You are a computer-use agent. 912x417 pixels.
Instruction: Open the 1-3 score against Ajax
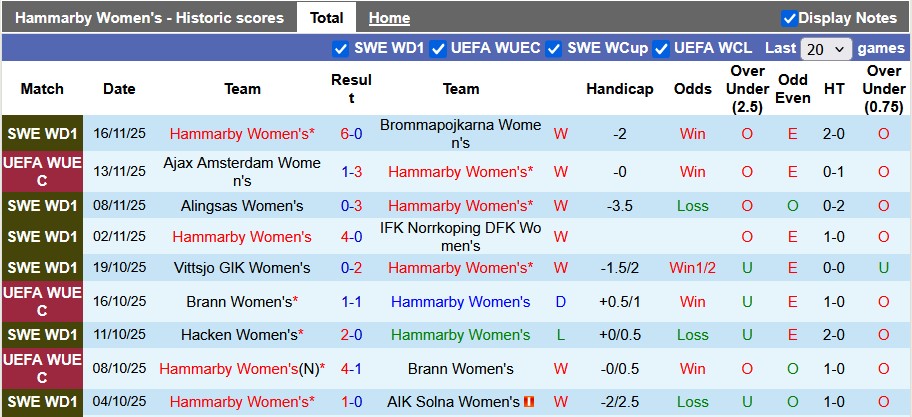351,172
